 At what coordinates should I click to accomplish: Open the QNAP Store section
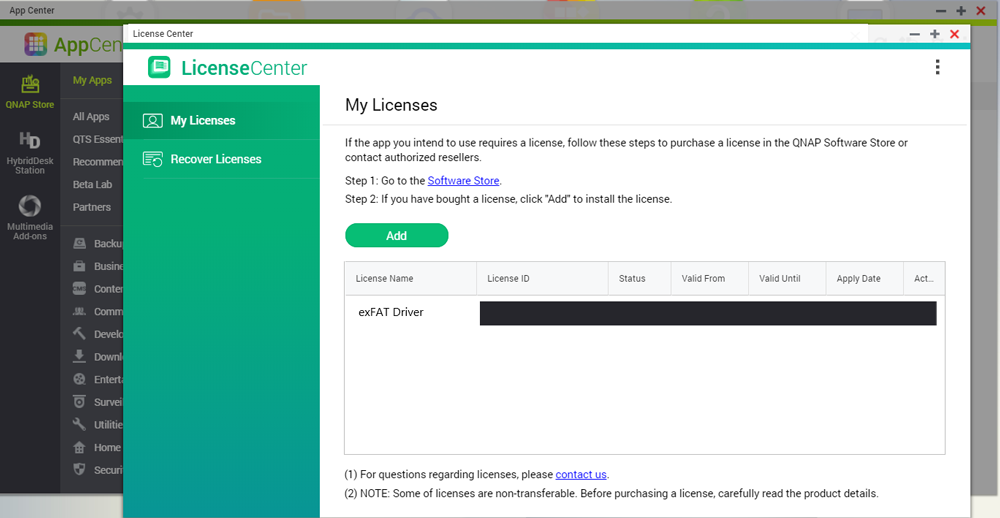coord(30,92)
